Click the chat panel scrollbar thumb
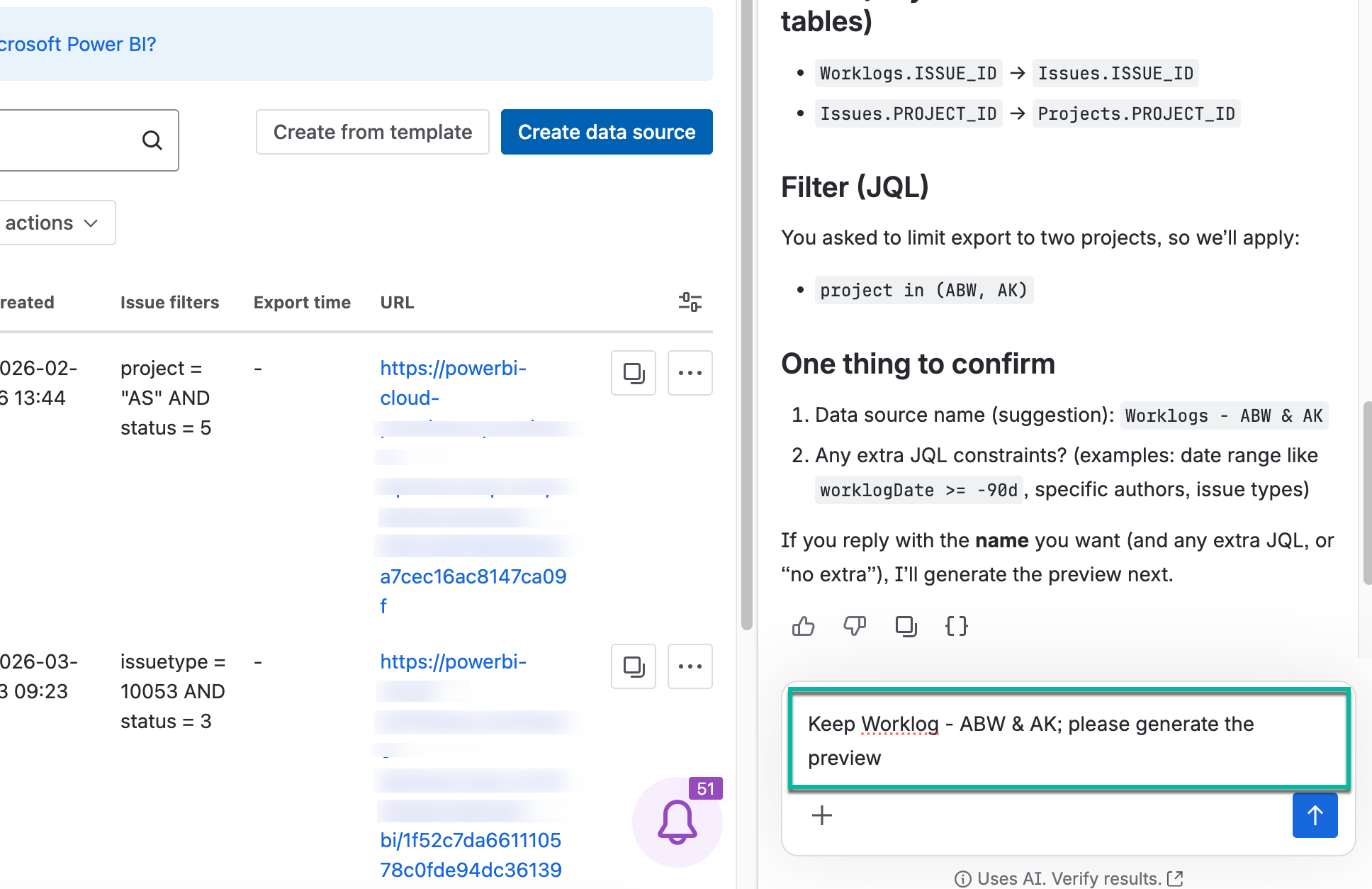 tap(1367, 493)
